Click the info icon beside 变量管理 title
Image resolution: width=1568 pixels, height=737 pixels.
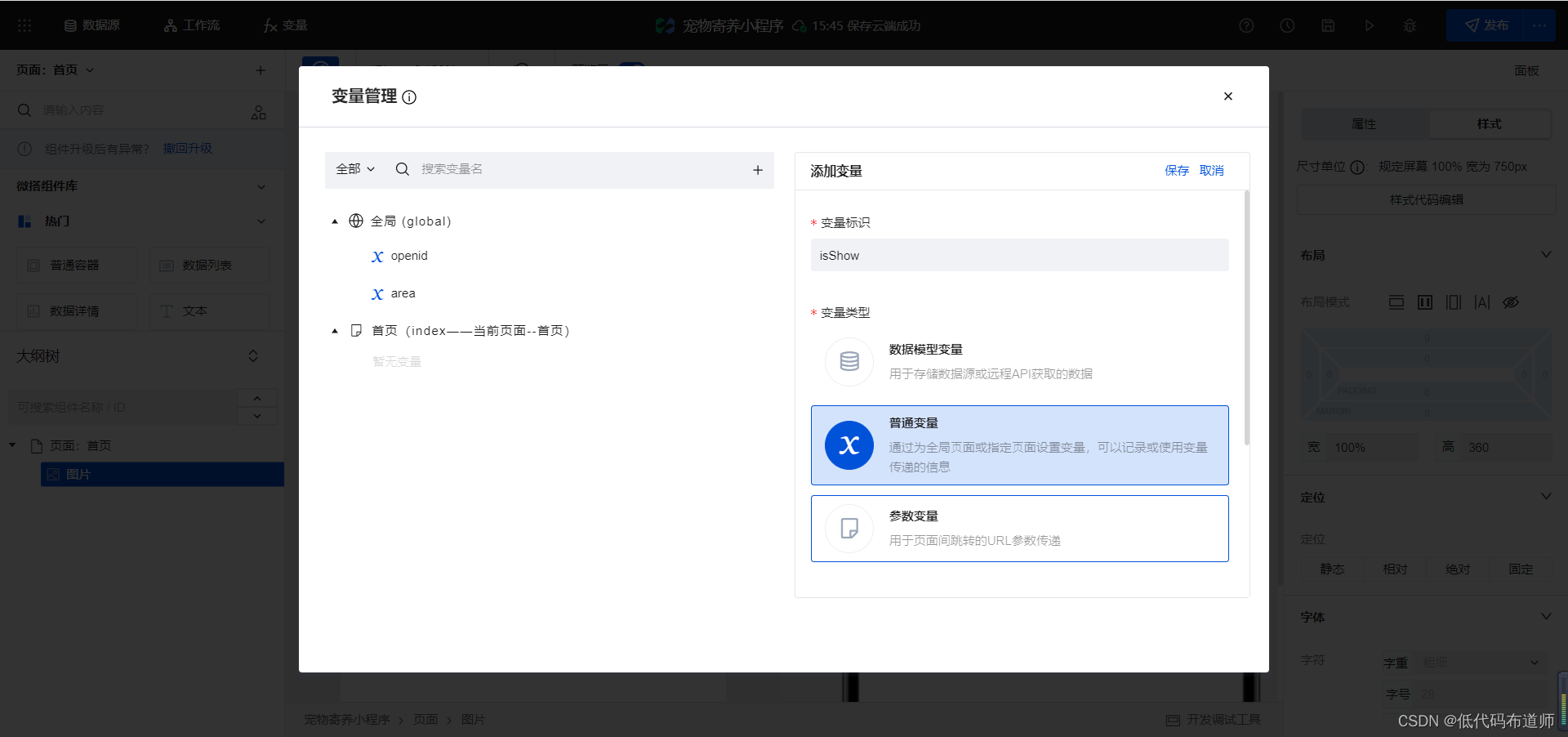click(x=409, y=97)
